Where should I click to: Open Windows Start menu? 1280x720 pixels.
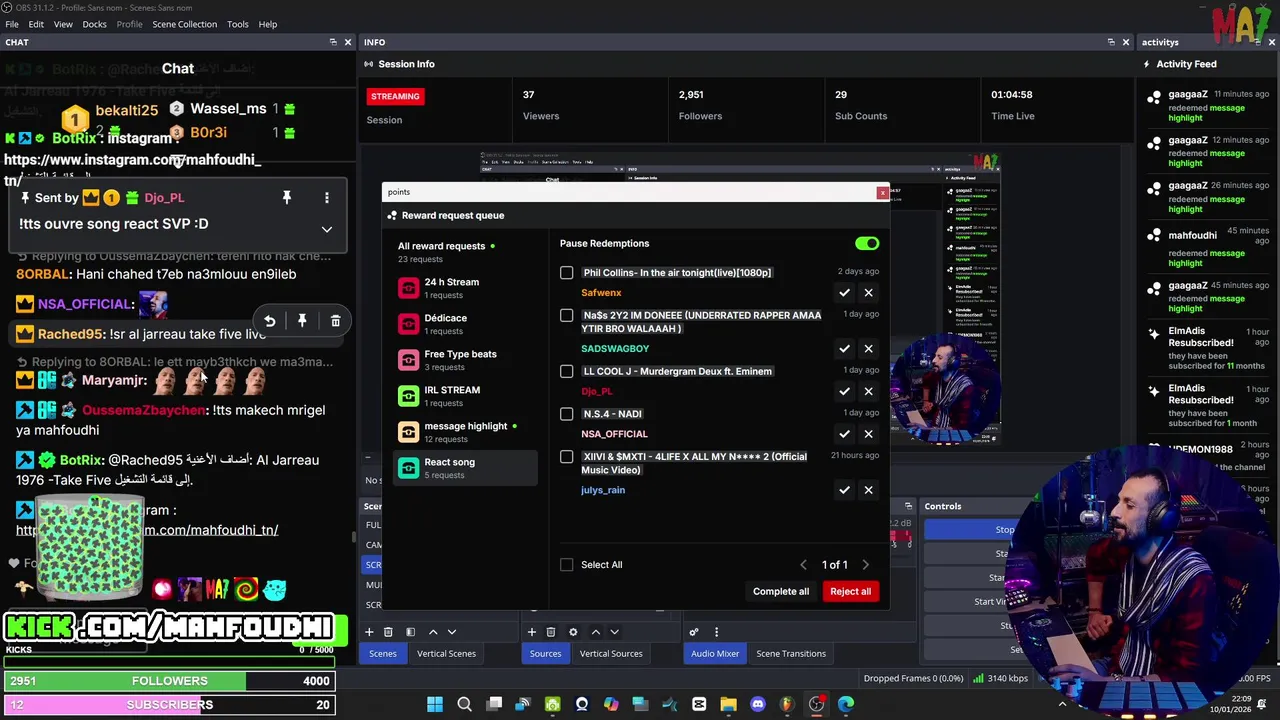[435, 705]
